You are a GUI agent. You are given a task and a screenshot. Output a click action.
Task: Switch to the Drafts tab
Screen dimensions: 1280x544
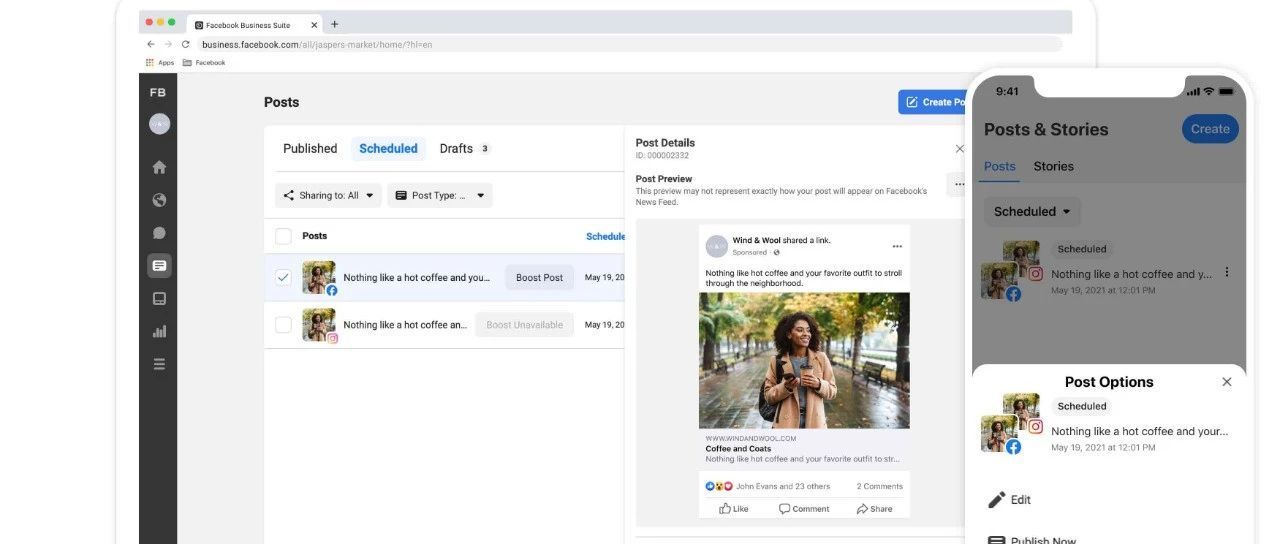point(465,148)
